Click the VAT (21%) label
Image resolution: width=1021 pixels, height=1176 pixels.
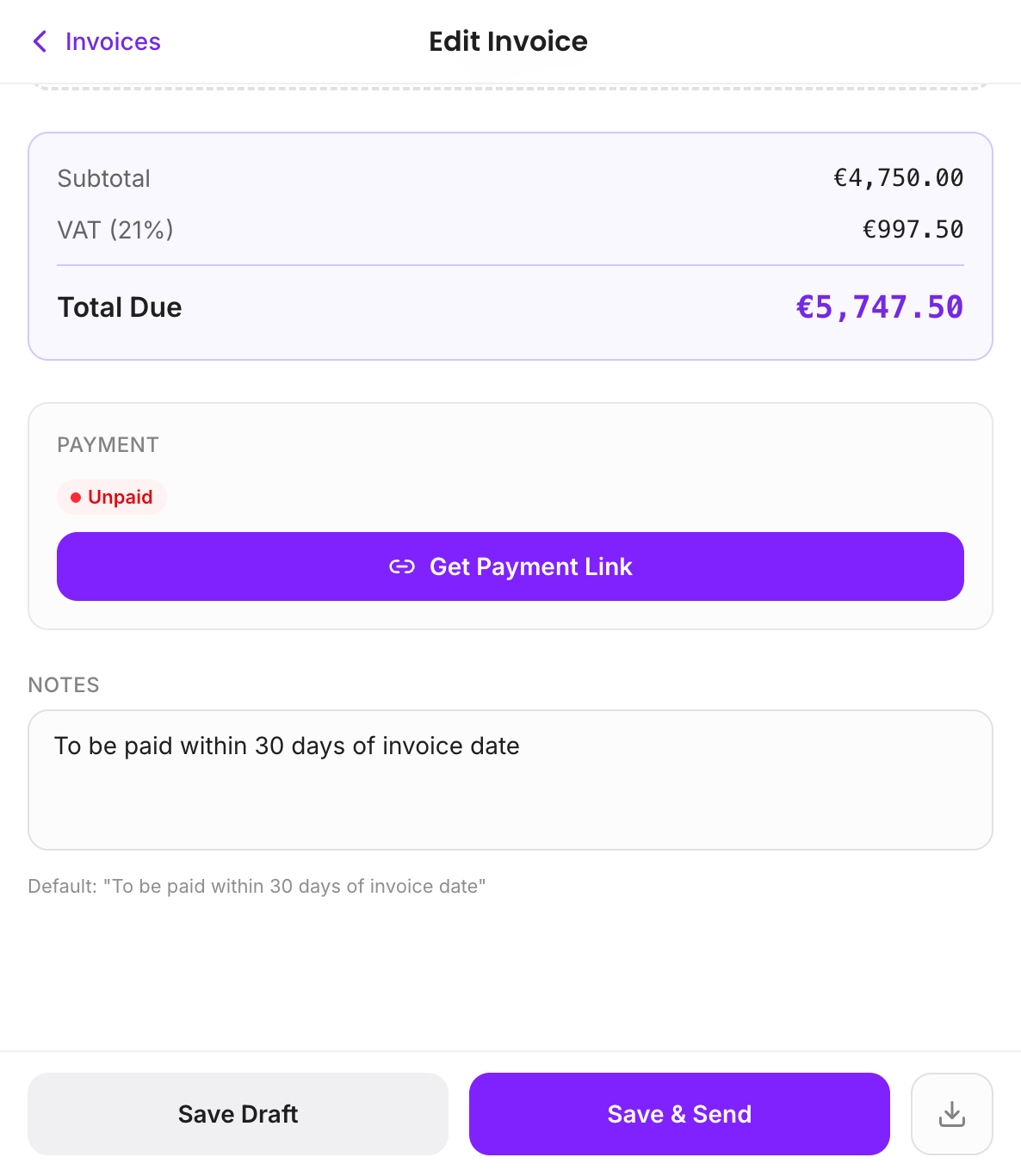tap(115, 230)
